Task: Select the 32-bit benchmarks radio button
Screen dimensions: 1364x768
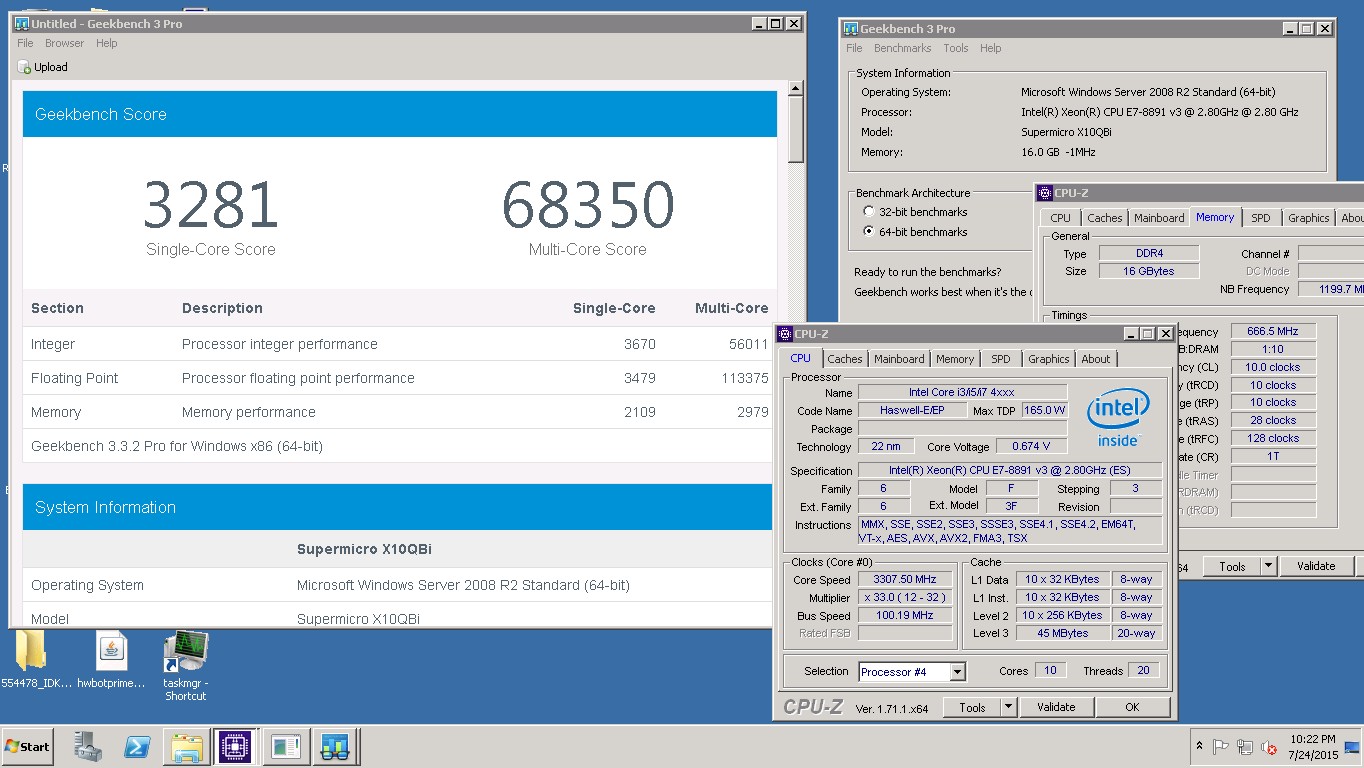Action: tap(868, 212)
